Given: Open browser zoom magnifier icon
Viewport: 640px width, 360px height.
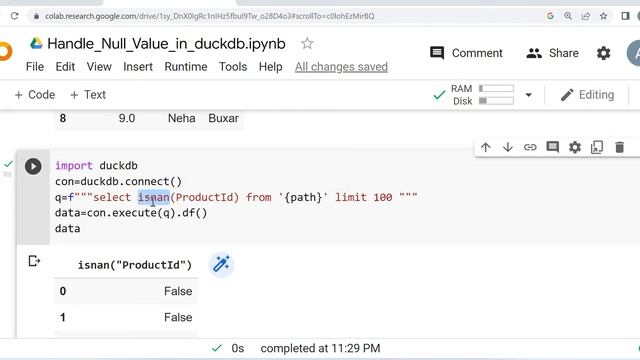Looking at the screenshot, I should point(568,16).
